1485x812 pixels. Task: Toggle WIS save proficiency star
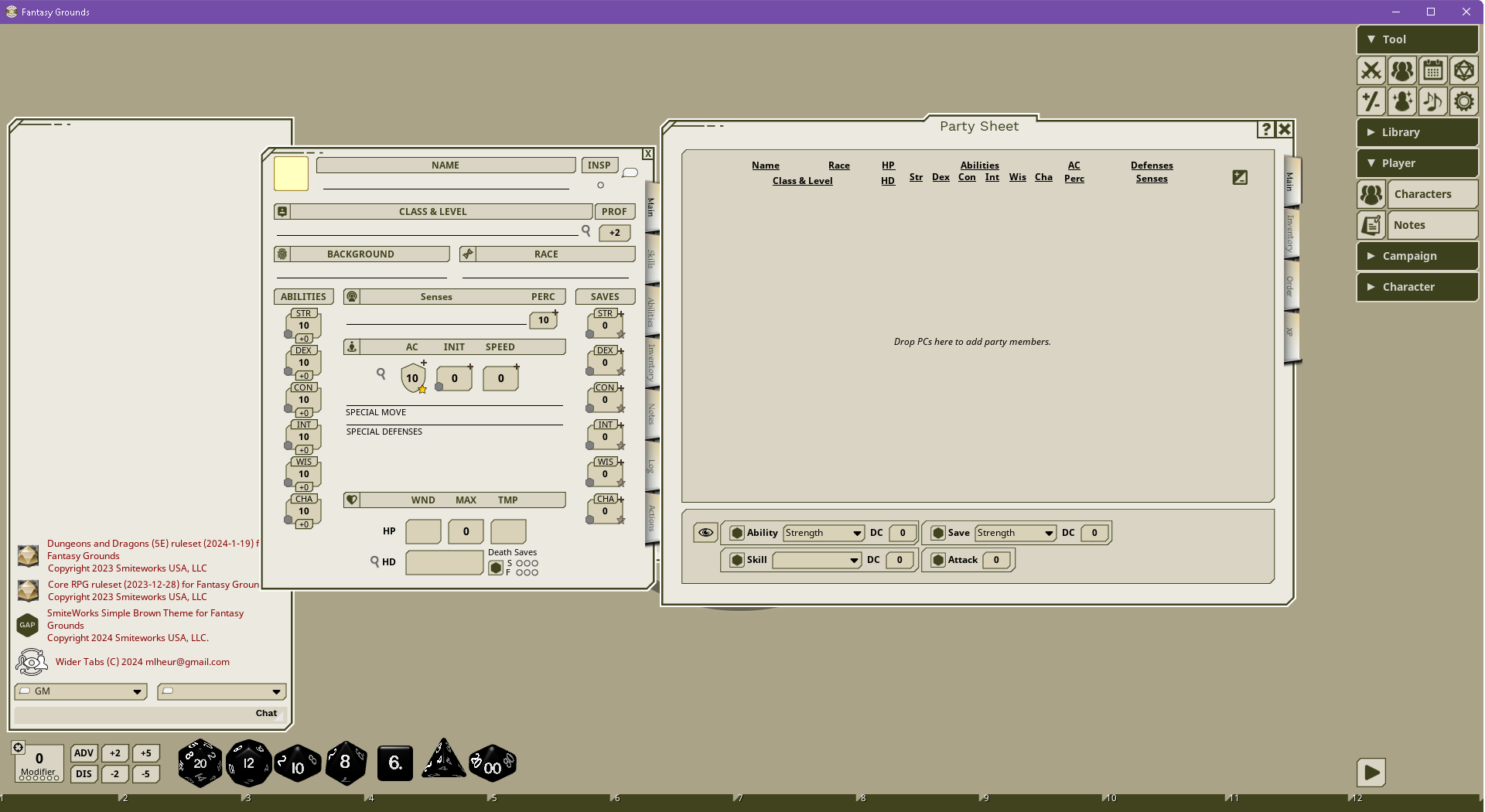[x=621, y=483]
